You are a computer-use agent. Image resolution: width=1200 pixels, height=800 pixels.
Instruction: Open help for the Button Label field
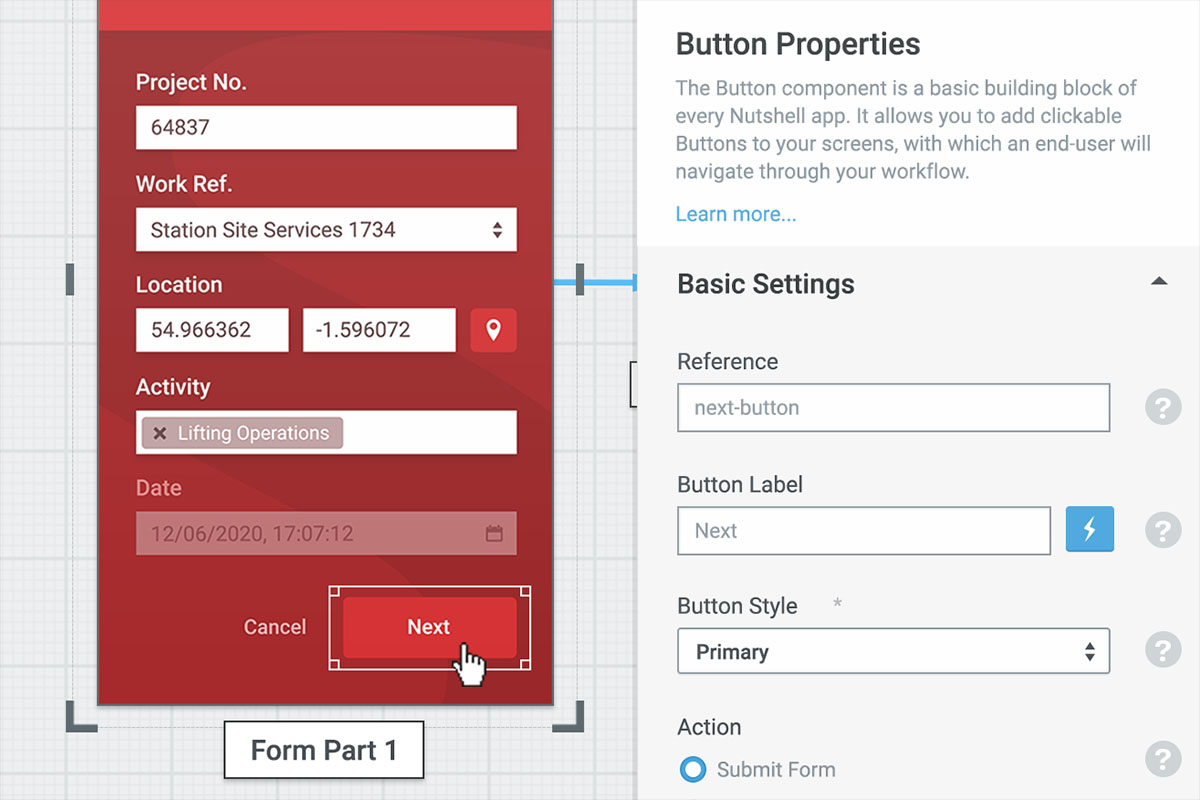click(1162, 530)
